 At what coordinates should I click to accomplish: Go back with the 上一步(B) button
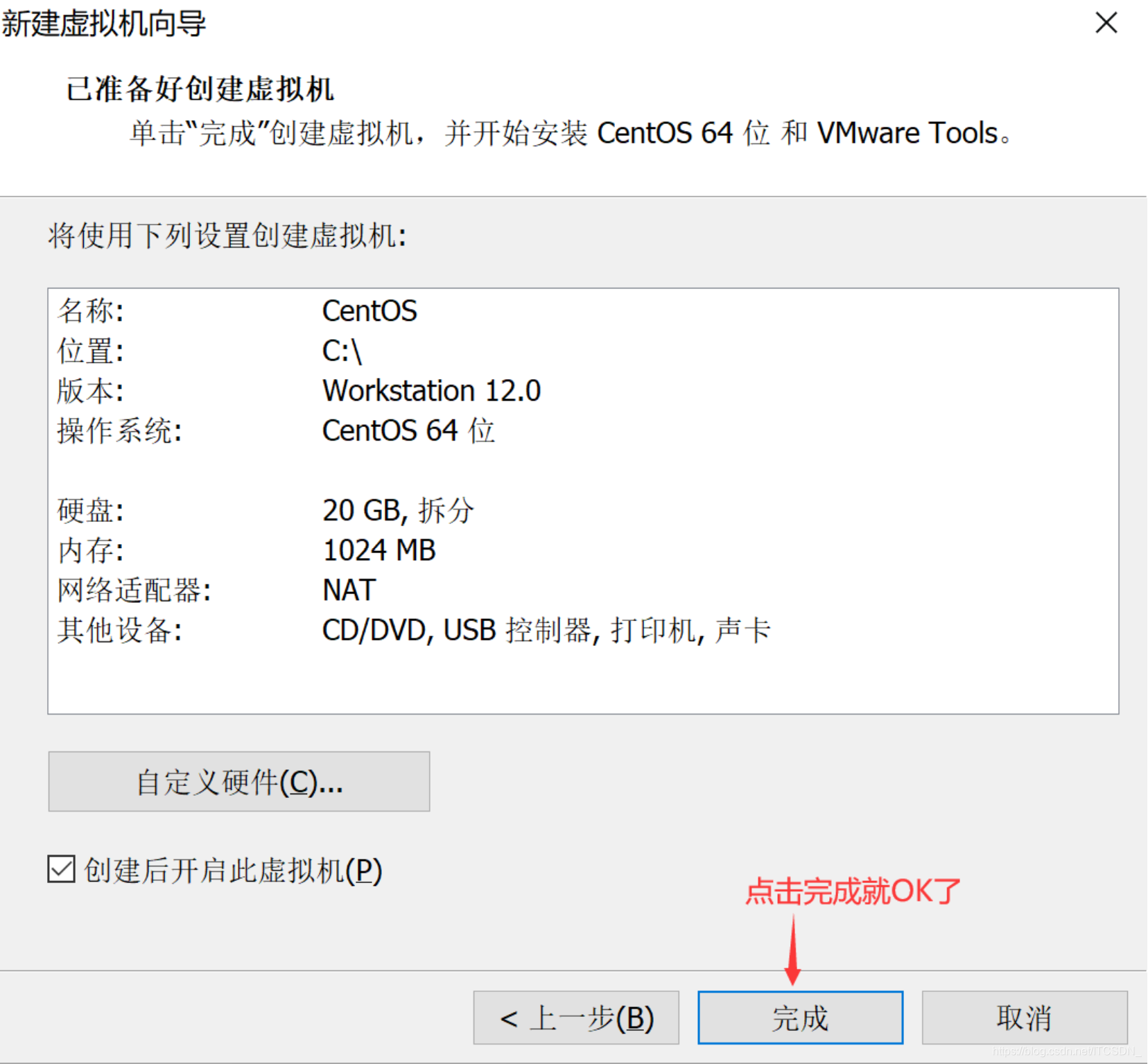click(x=576, y=1017)
